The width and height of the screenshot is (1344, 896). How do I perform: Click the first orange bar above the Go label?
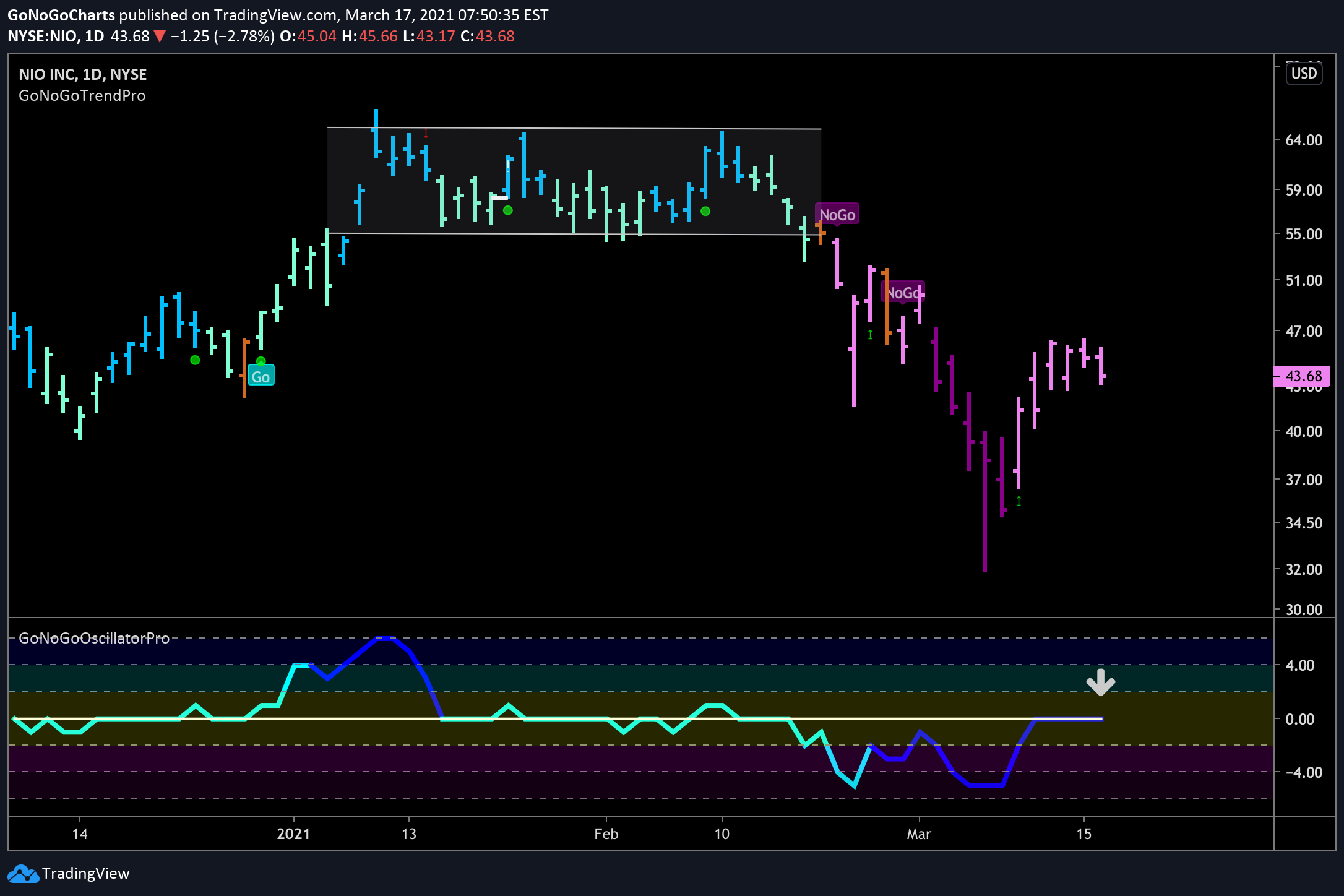pyautogui.click(x=244, y=368)
